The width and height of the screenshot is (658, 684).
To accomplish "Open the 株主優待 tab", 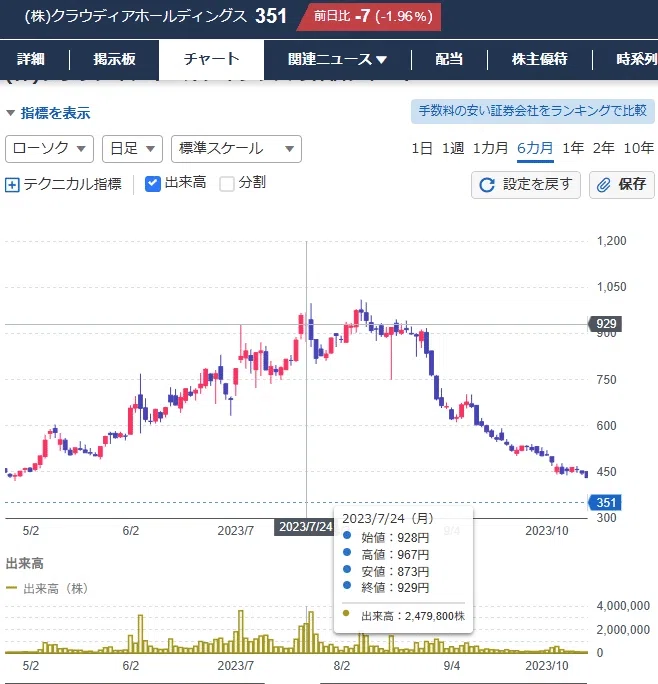I will click(539, 59).
